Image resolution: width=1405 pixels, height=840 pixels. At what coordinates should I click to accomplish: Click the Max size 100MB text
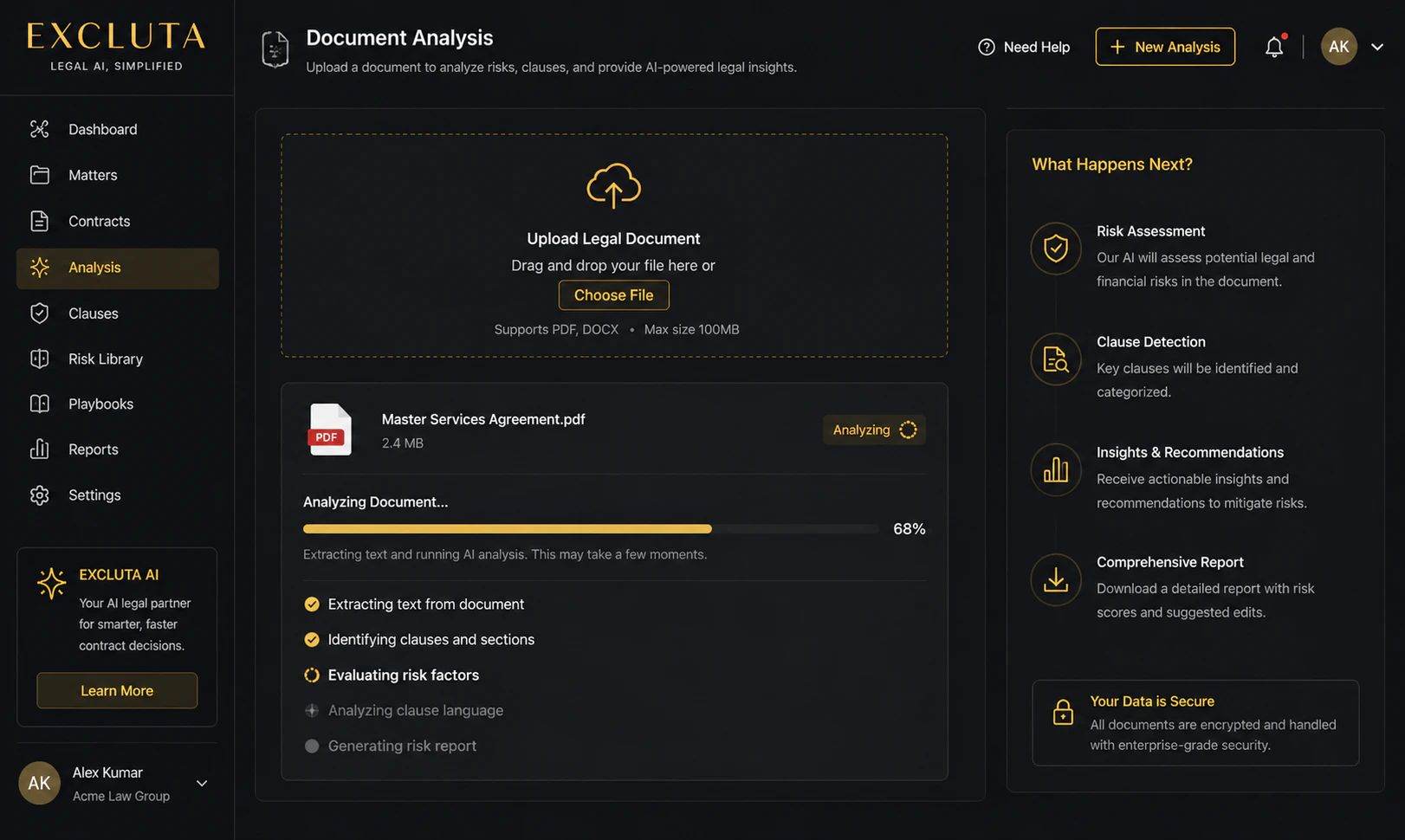click(691, 330)
